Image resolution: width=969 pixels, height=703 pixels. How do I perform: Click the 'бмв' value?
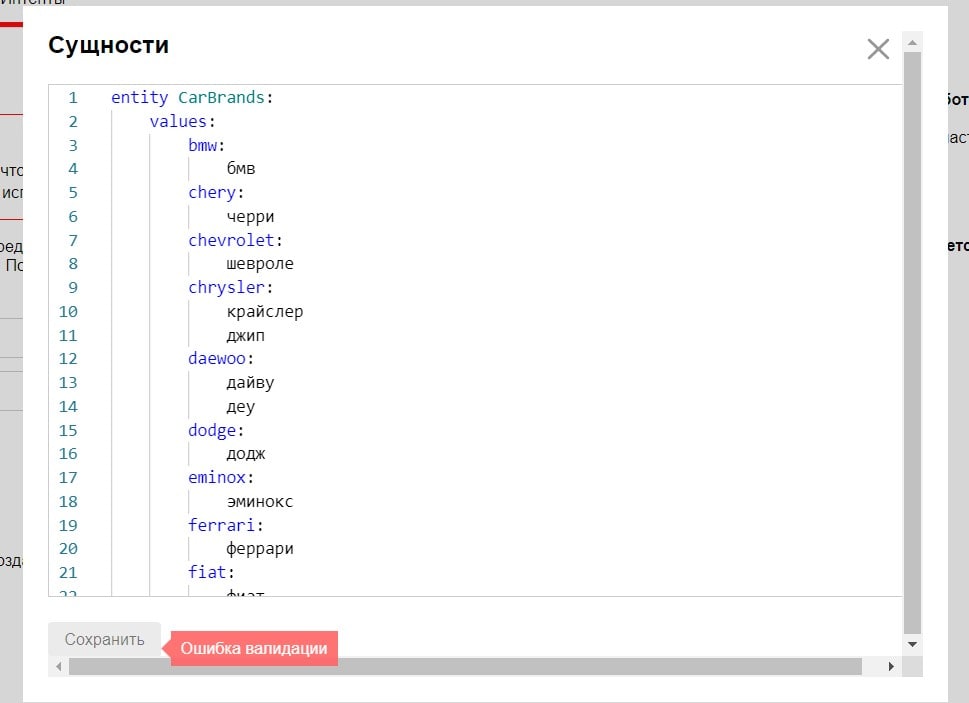240,169
